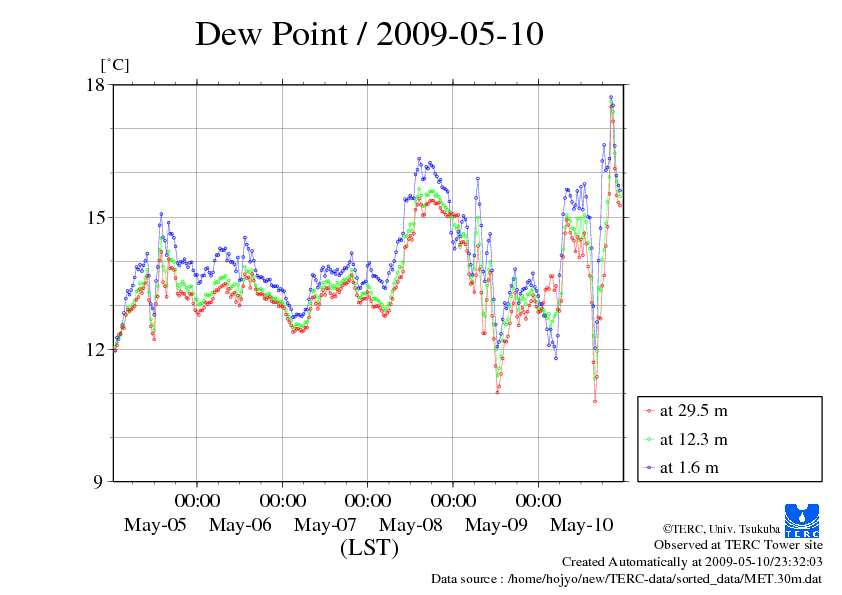
Task: Click the [°C] unit label
Action: (115, 66)
